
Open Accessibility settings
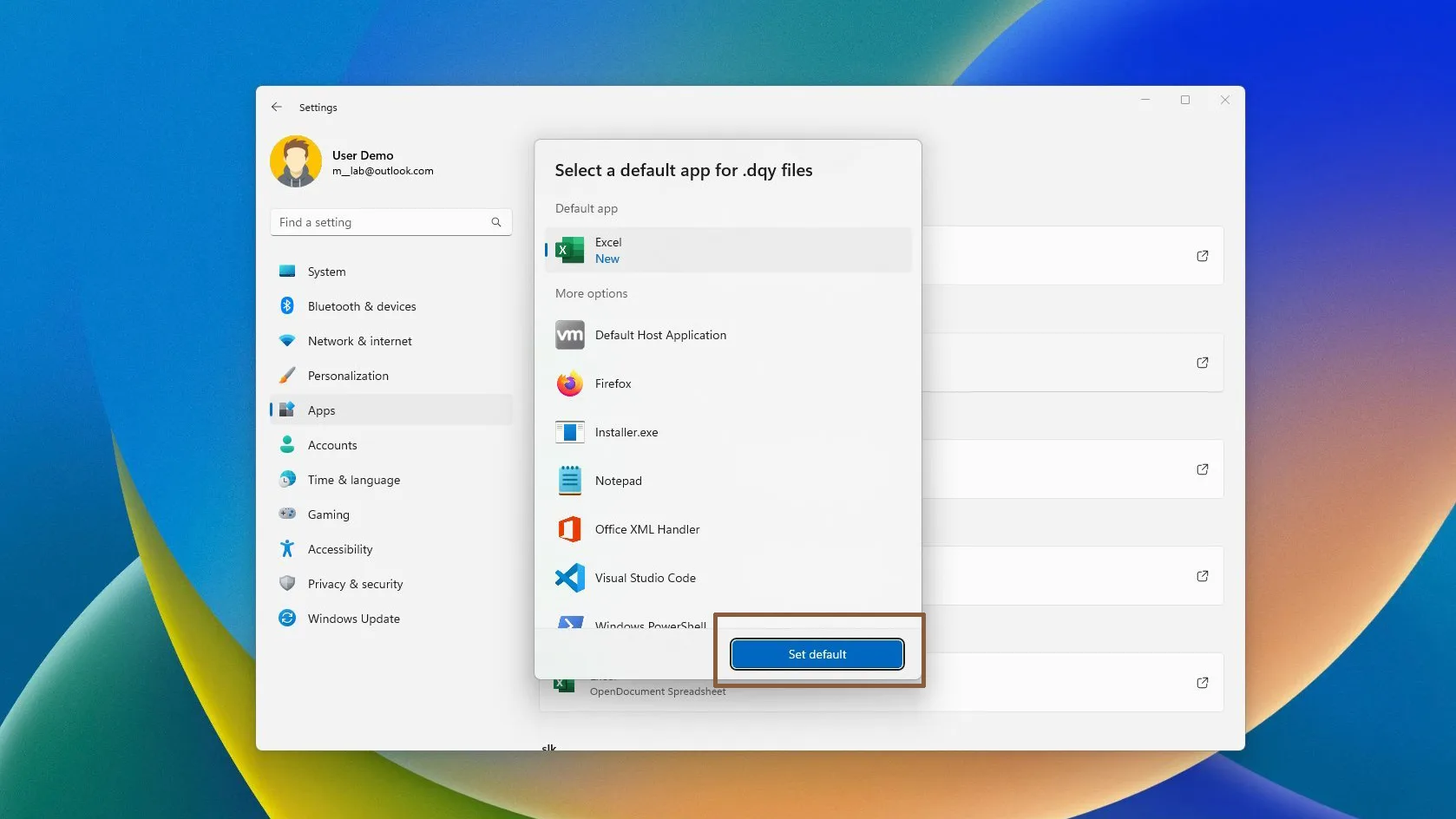coord(391,549)
